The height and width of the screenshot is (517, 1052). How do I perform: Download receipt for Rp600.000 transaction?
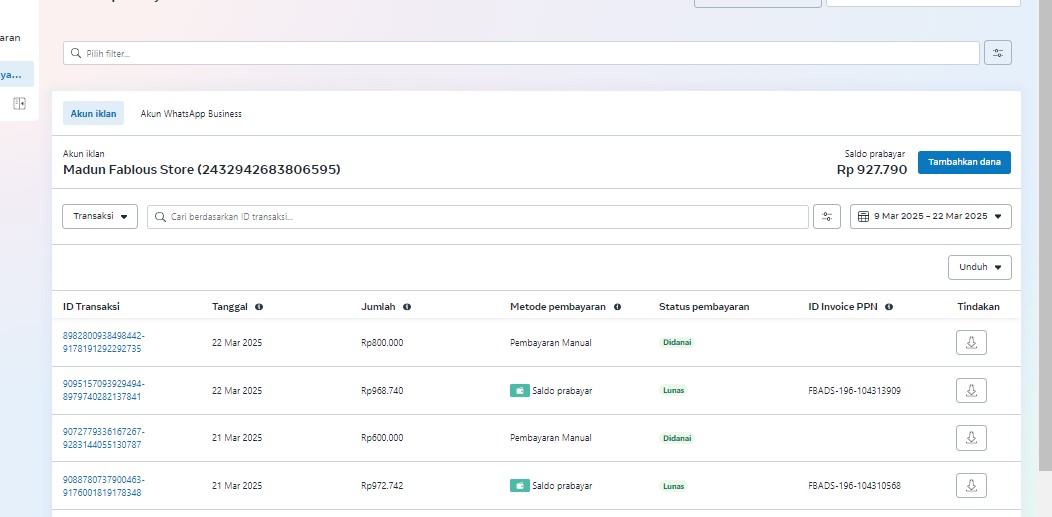(970, 438)
